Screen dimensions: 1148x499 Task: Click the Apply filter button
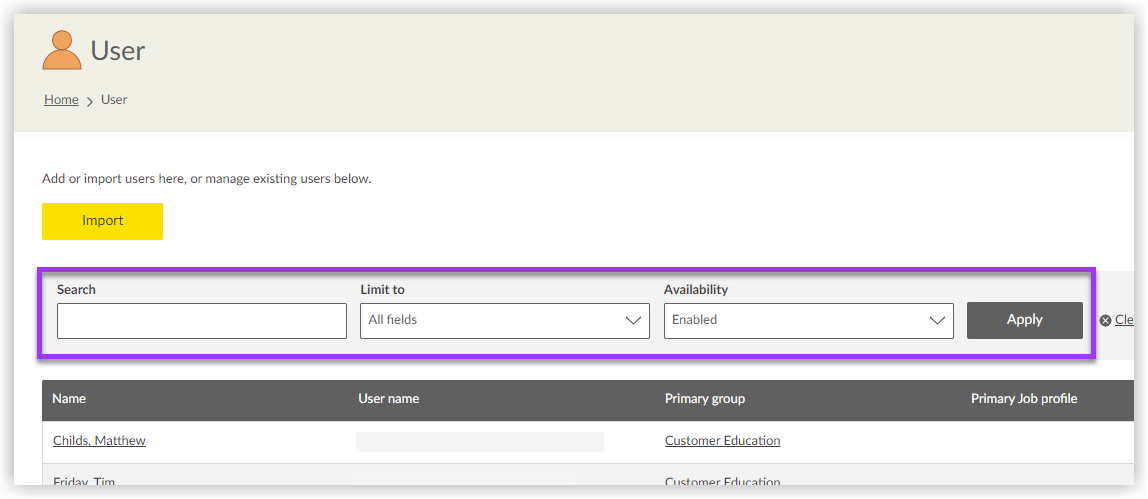1025,320
